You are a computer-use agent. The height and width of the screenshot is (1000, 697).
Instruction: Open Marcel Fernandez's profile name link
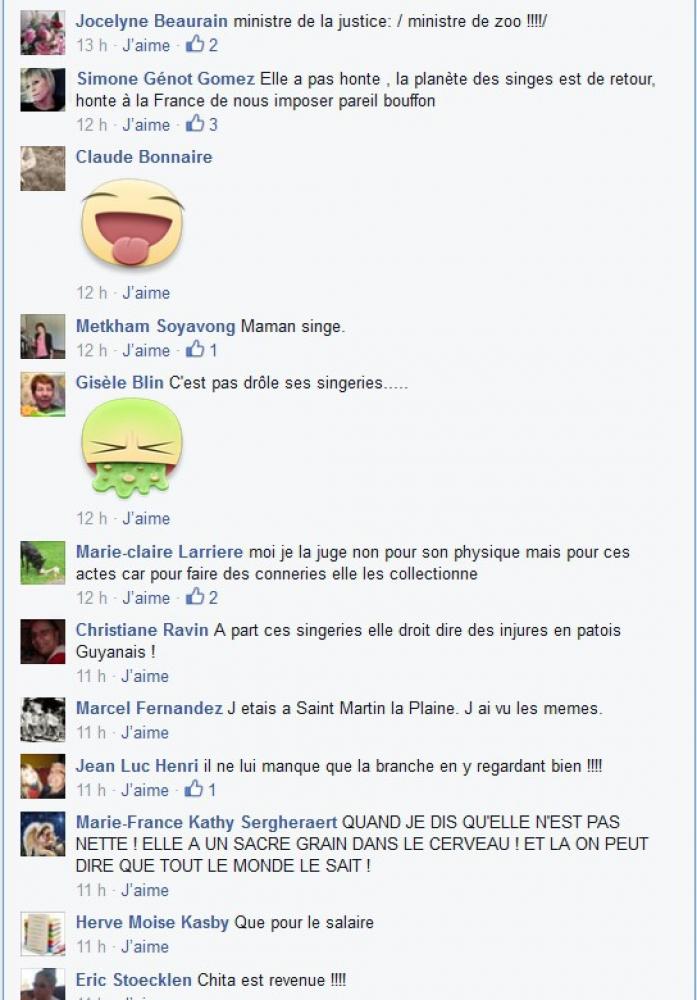click(x=149, y=708)
